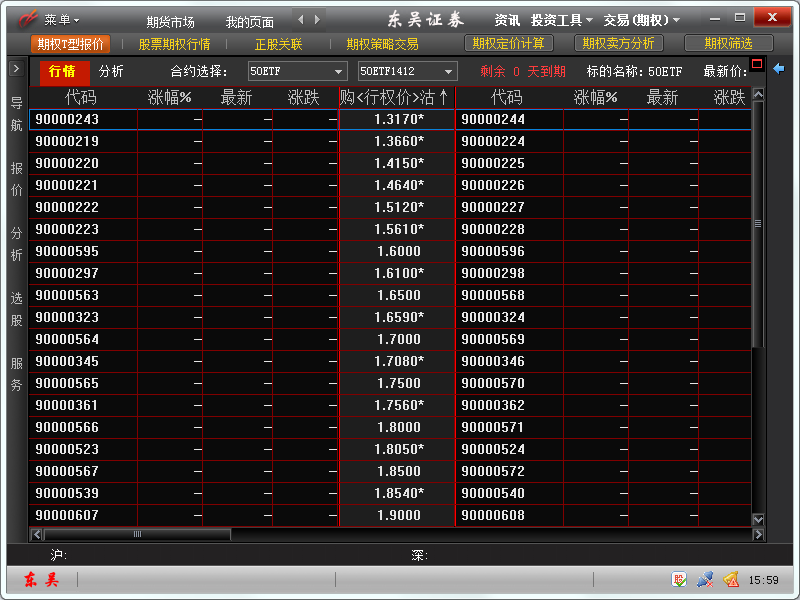Click the 期权筛选 button
This screenshot has width=800, height=600.
(728, 44)
